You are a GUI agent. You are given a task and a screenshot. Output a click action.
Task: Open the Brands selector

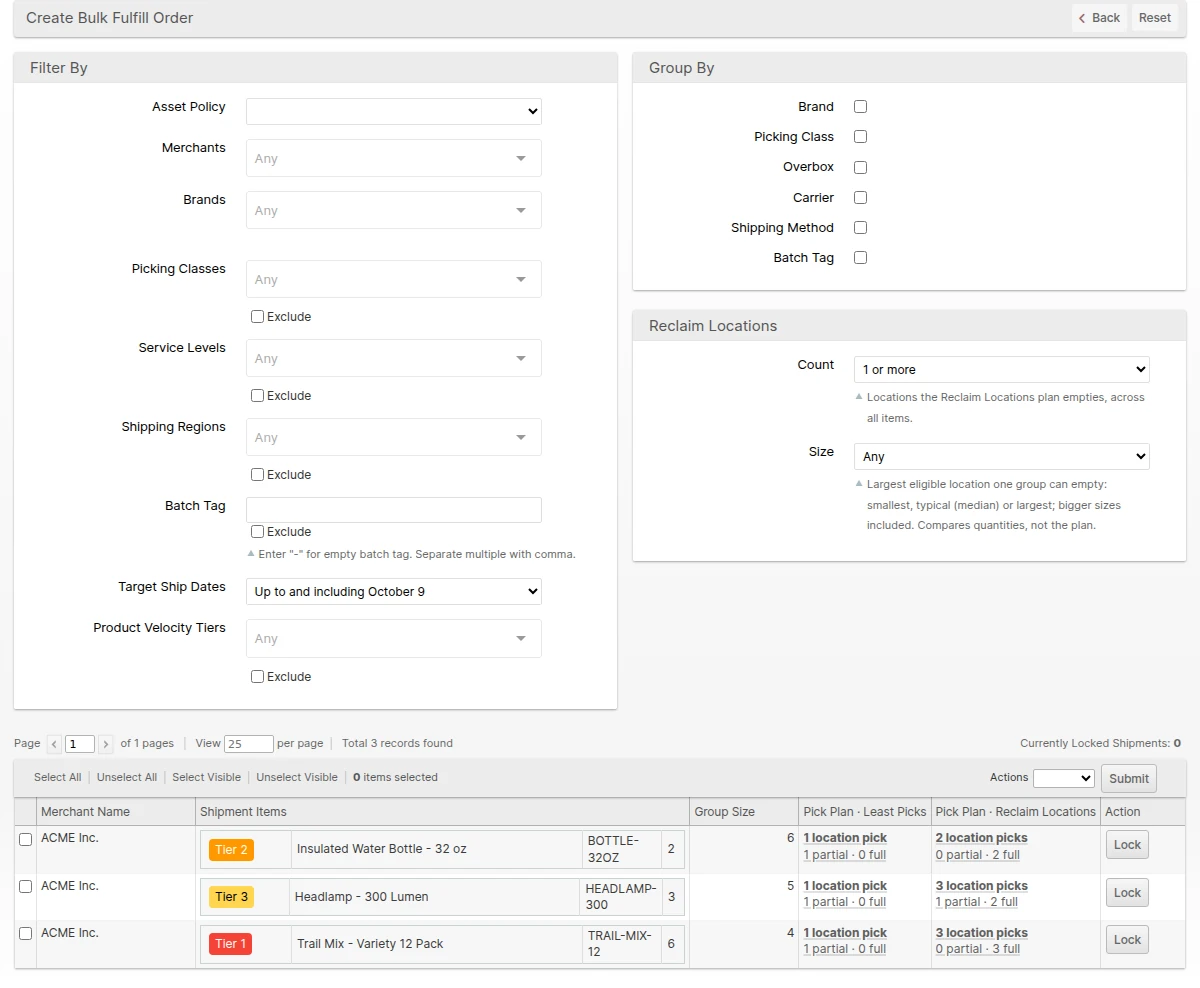[x=394, y=210]
